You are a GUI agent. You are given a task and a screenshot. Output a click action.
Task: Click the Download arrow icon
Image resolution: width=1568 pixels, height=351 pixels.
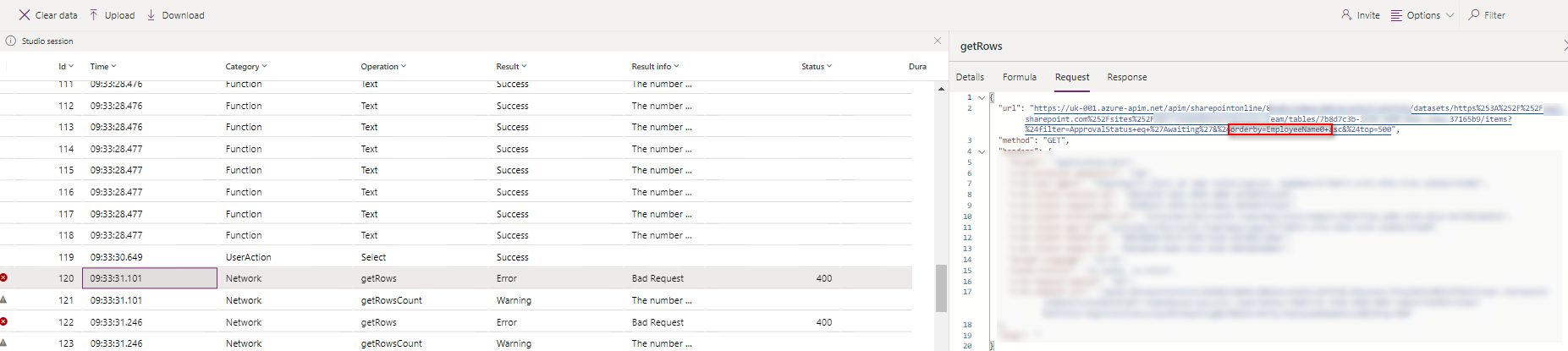(x=151, y=15)
